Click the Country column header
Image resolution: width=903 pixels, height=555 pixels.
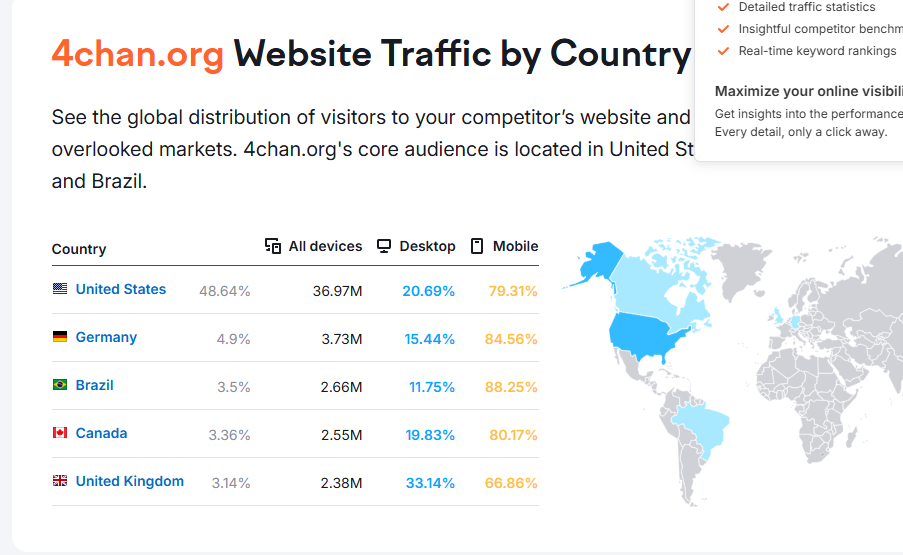pyautogui.click(x=79, y=249)
